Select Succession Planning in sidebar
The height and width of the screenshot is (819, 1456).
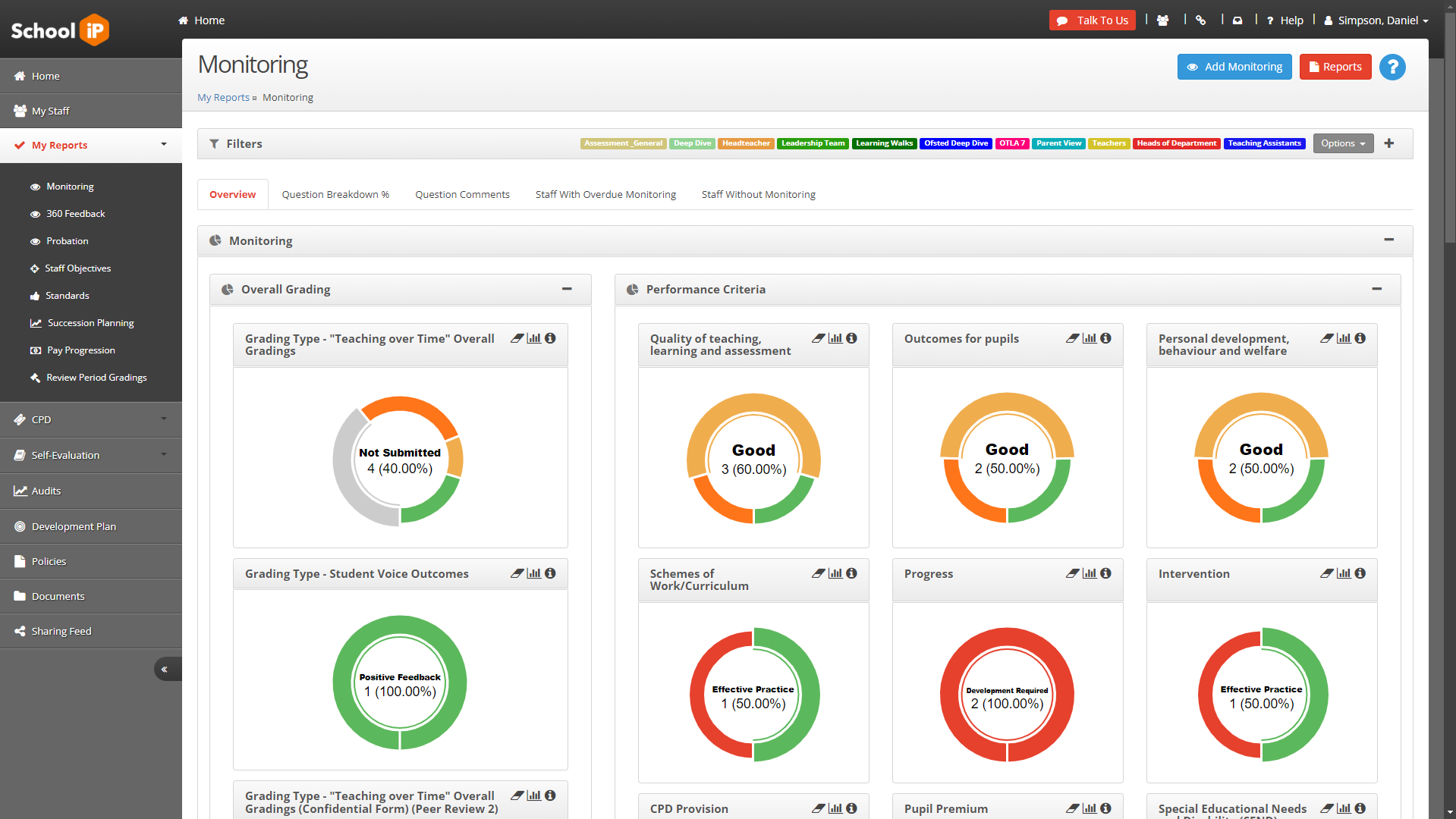point(91,323)
